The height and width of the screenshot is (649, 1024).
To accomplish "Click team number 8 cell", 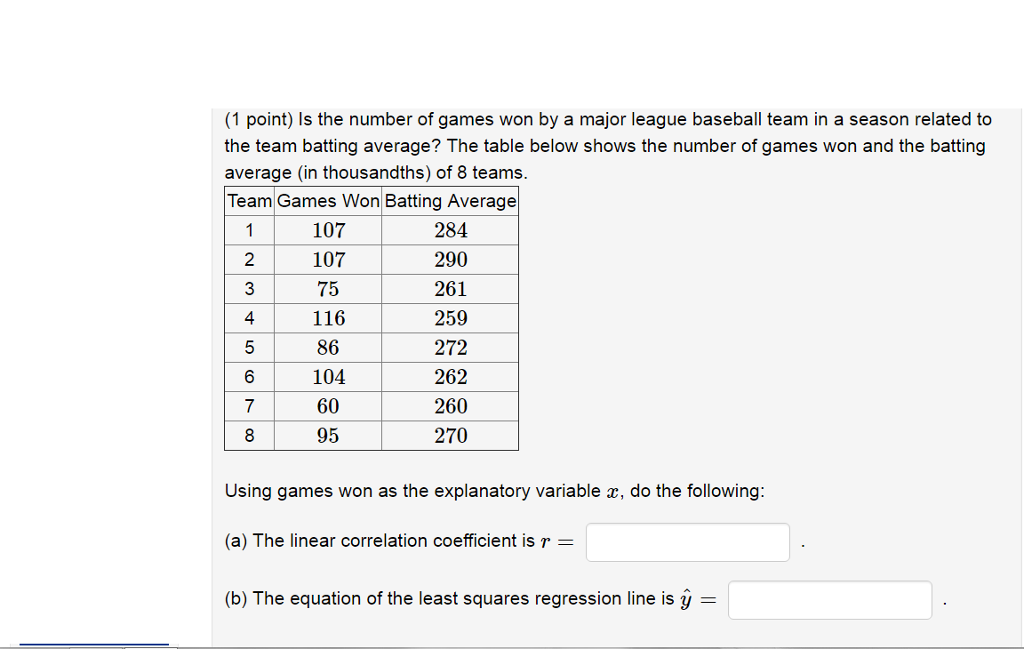I will (x=249, y=436).
